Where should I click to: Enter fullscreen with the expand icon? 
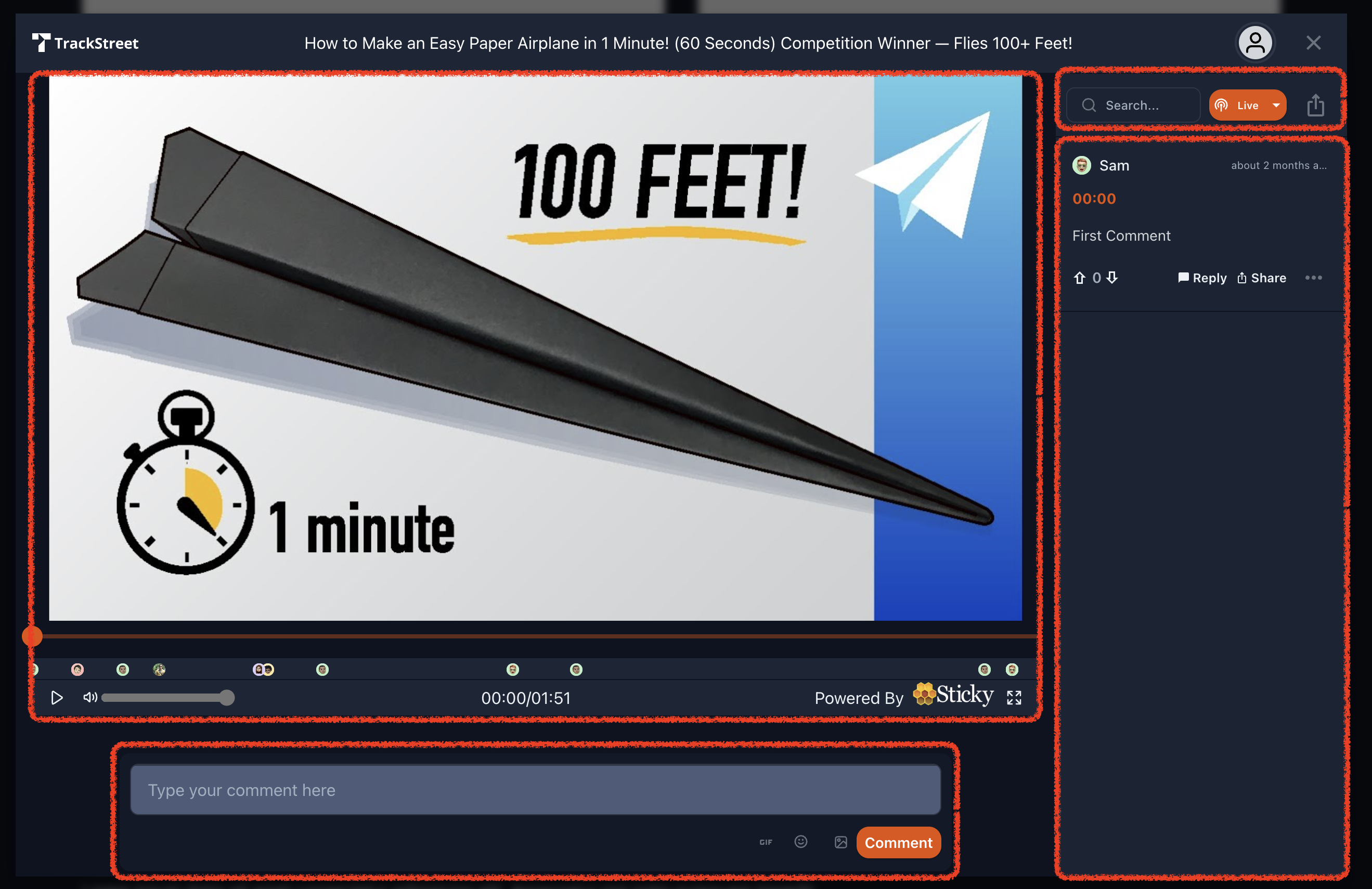(x=1014, y=698)
